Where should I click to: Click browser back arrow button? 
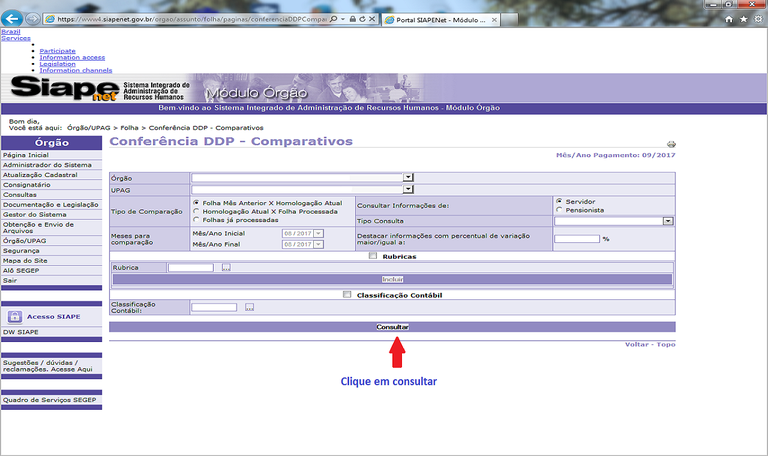pyautogui.click(x=12, y=19)
